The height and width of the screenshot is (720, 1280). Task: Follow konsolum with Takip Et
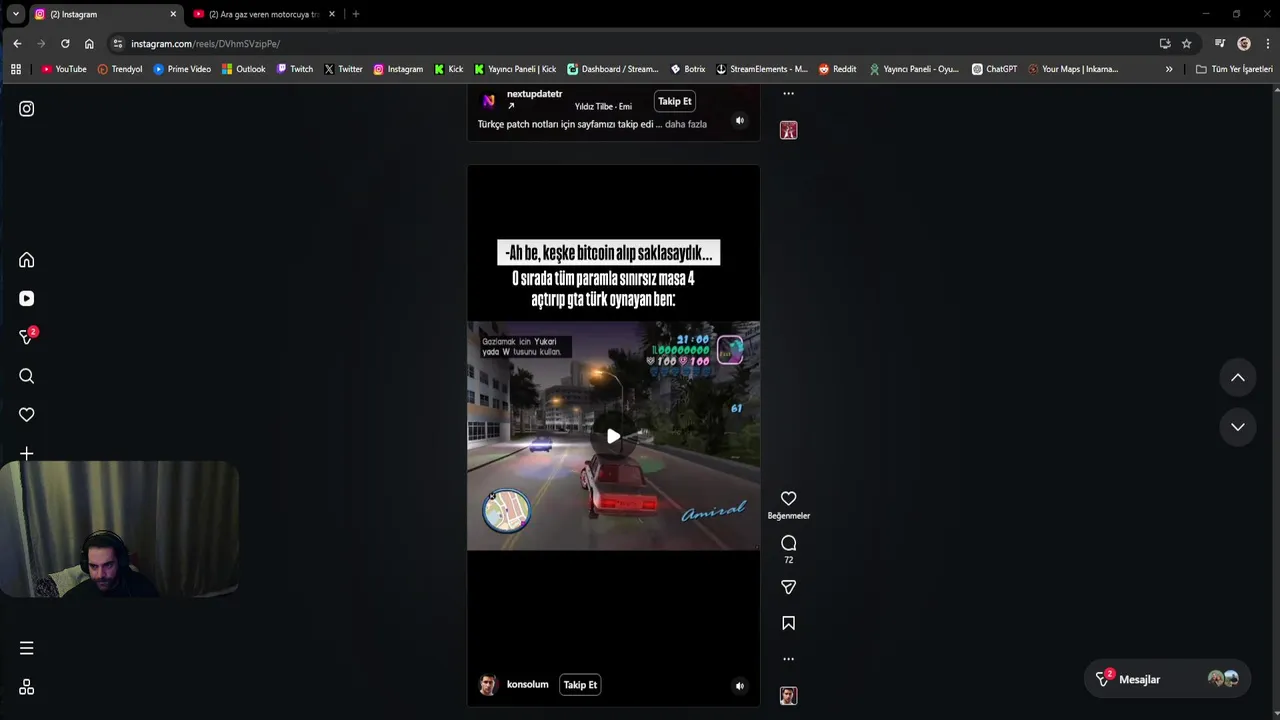[580, 685]
